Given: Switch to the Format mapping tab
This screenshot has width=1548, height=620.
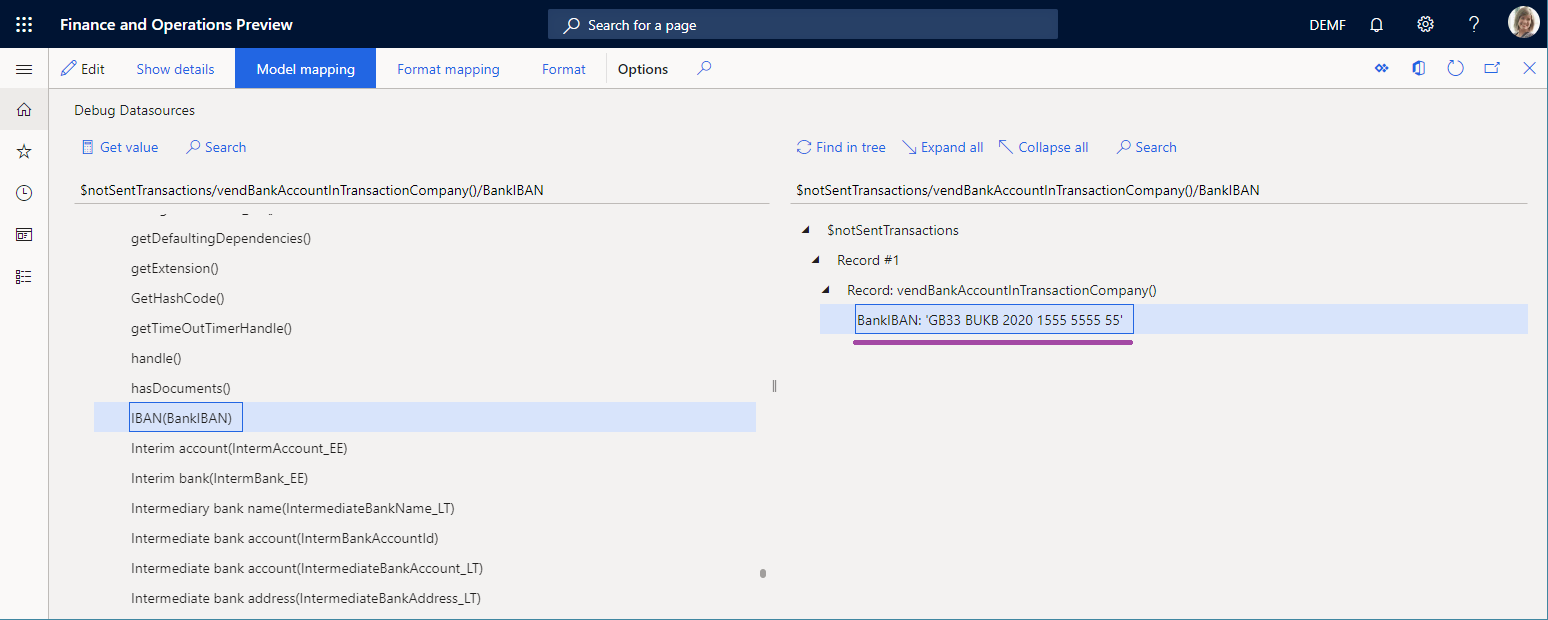Looking at the screenshot, I should point(448,69).
